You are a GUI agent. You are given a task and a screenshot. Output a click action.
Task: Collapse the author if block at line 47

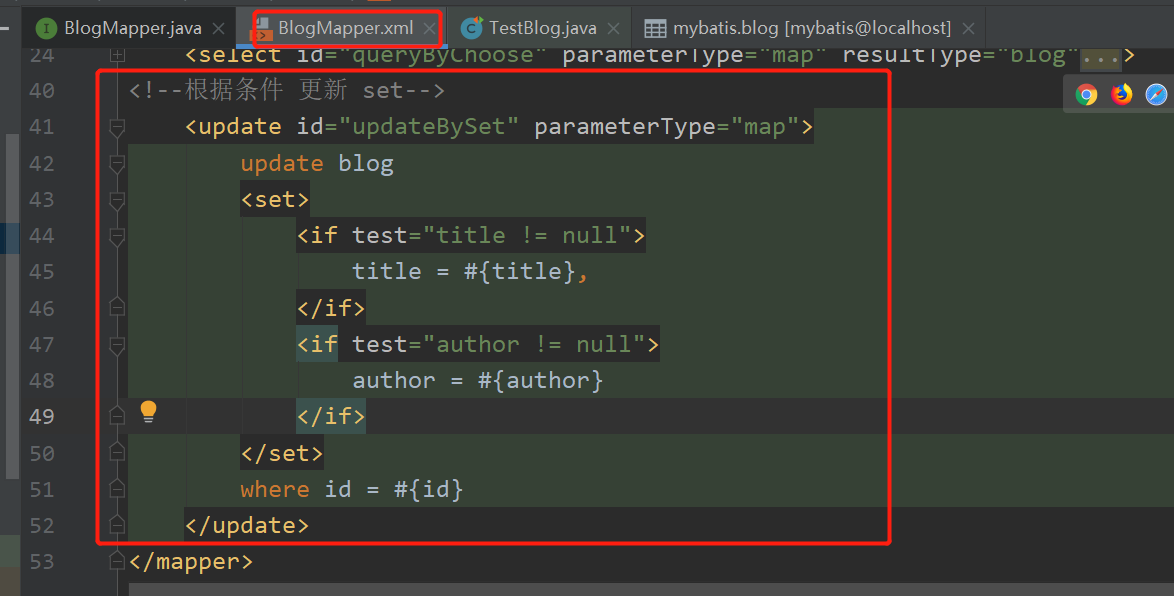point(117,345)
